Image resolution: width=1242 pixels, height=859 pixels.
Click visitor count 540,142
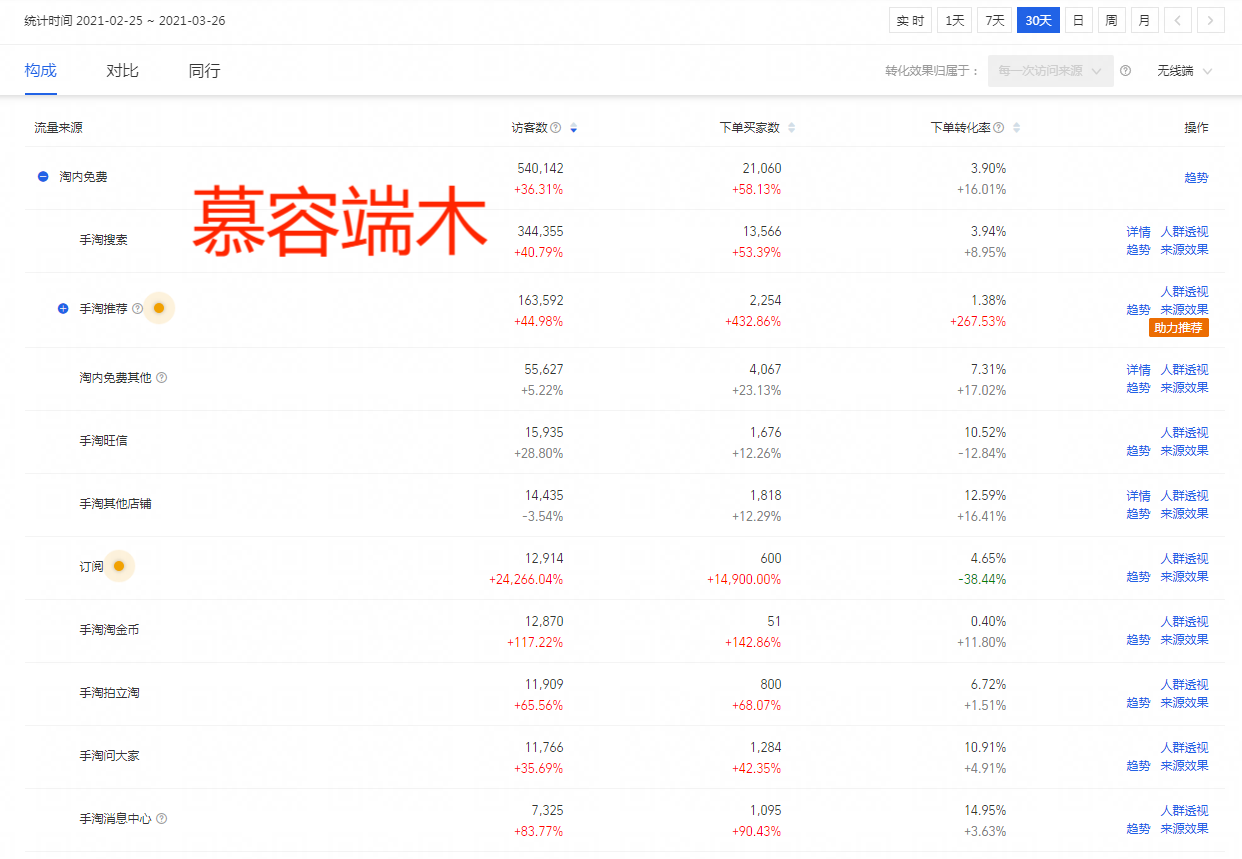[540, 169]
